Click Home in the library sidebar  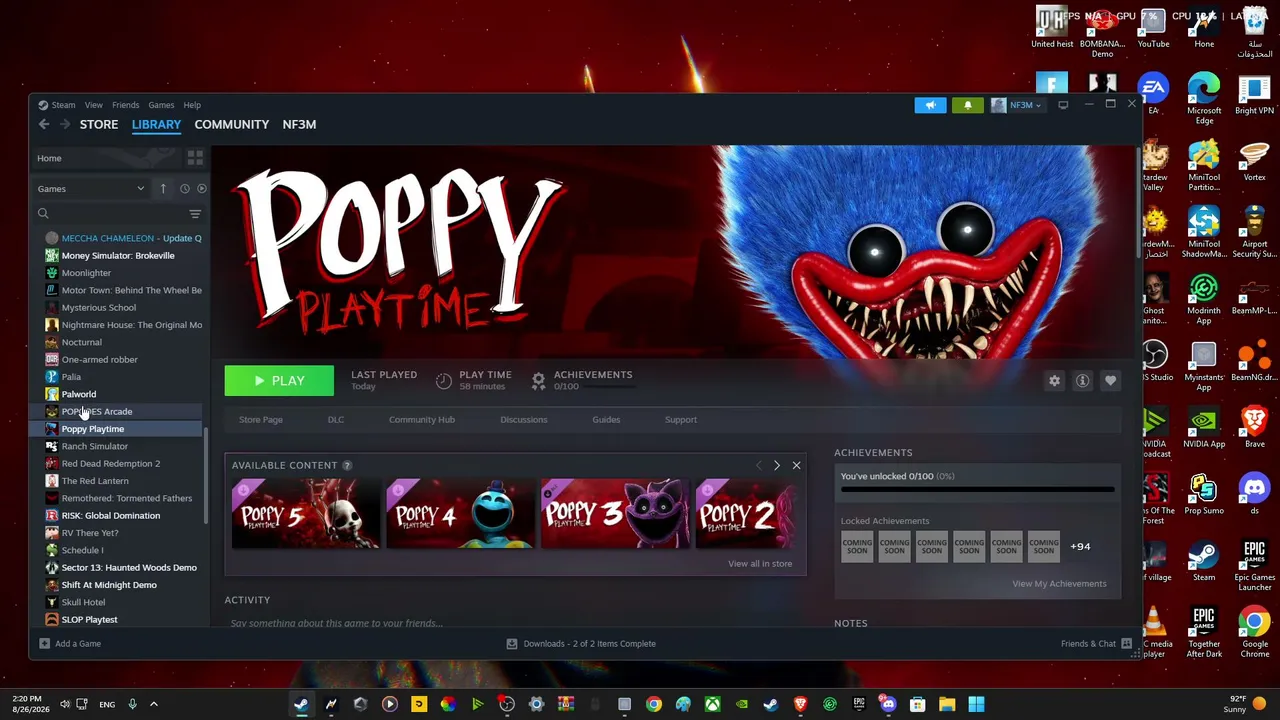coord(49,158)
